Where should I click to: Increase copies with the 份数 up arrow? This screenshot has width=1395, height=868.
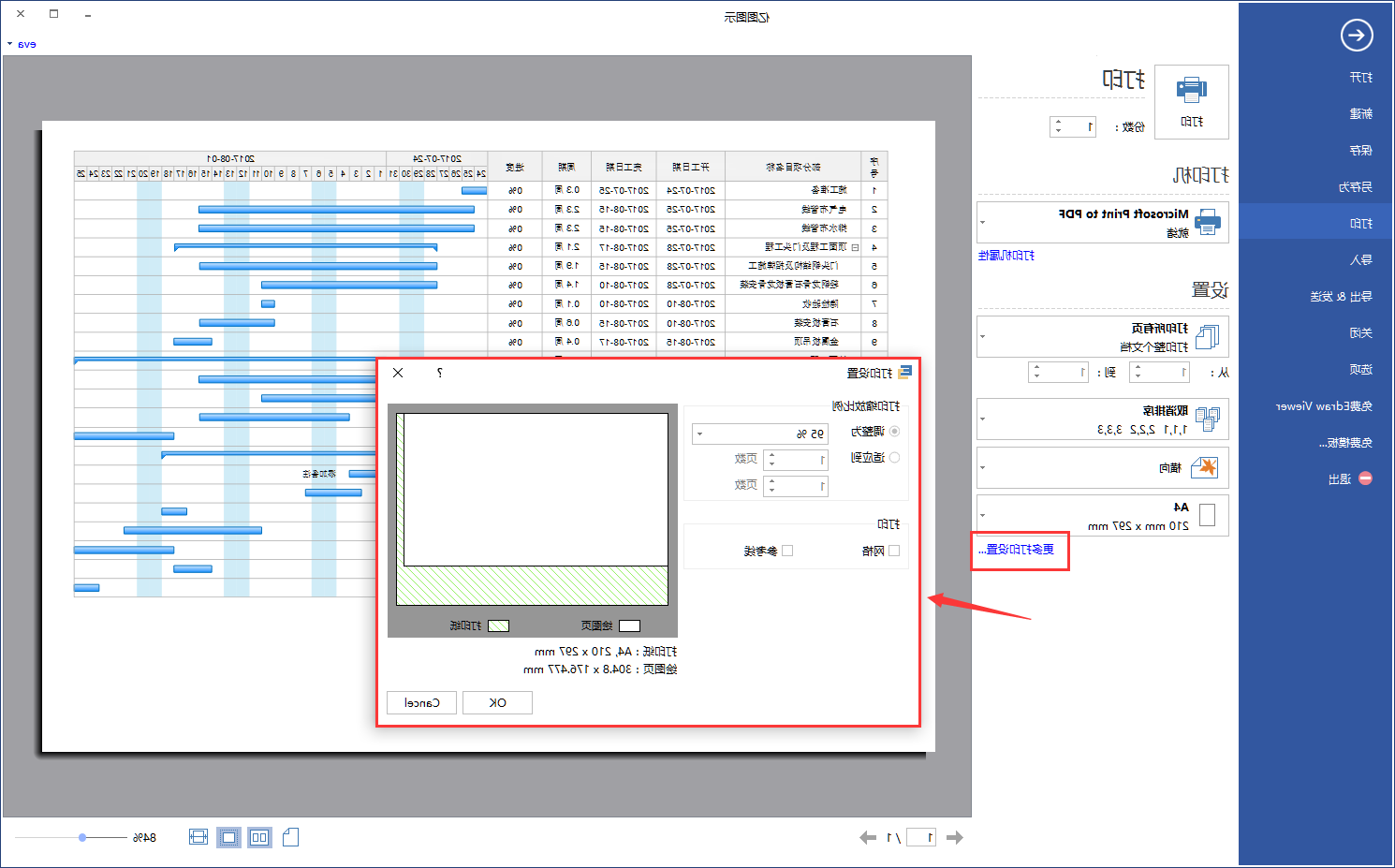point(1059,122)
